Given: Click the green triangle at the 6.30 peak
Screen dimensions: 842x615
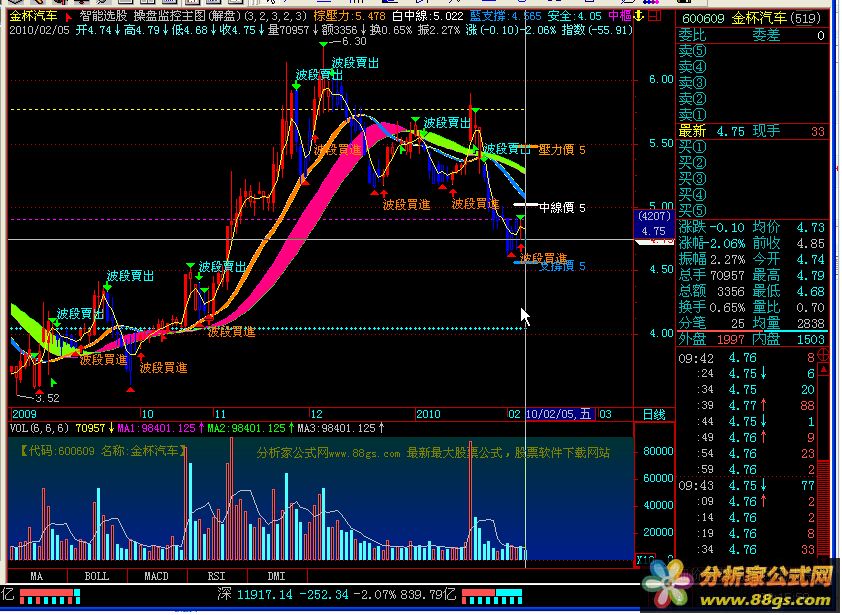Looking at the screenshot, I should (x=323, y=45).
